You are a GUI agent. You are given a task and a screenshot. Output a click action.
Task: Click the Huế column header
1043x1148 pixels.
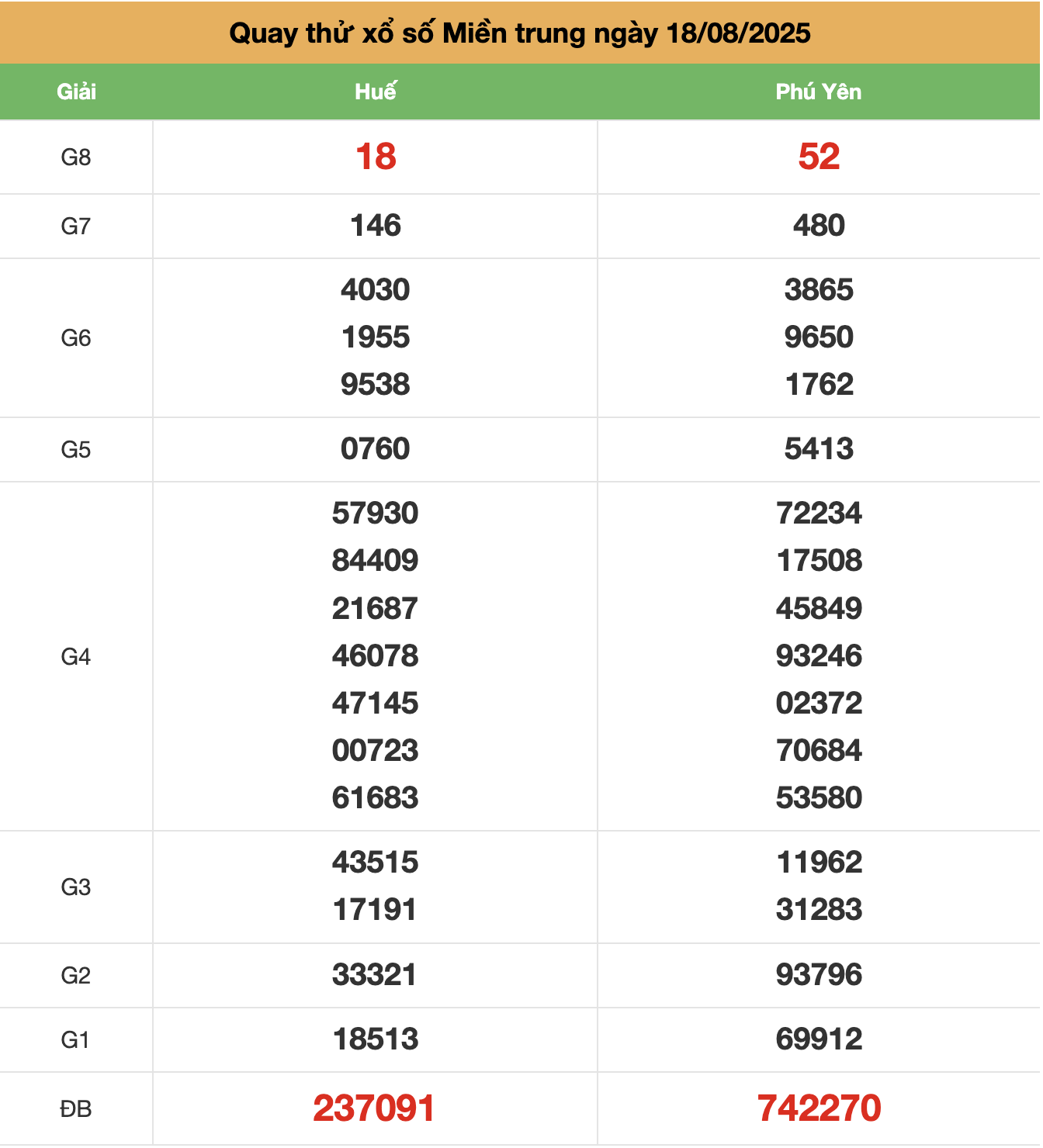(x=376, y=92)
